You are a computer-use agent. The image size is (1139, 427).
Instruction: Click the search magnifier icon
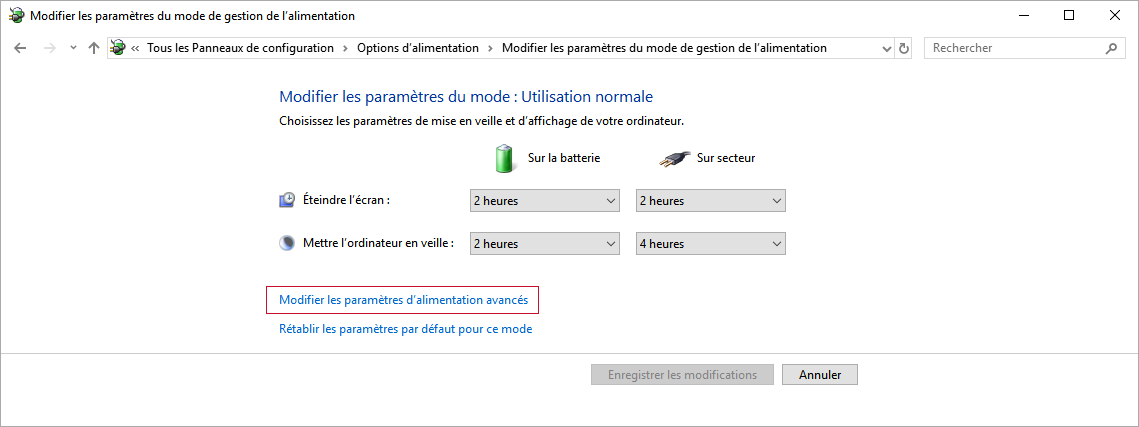point(1111,48)
